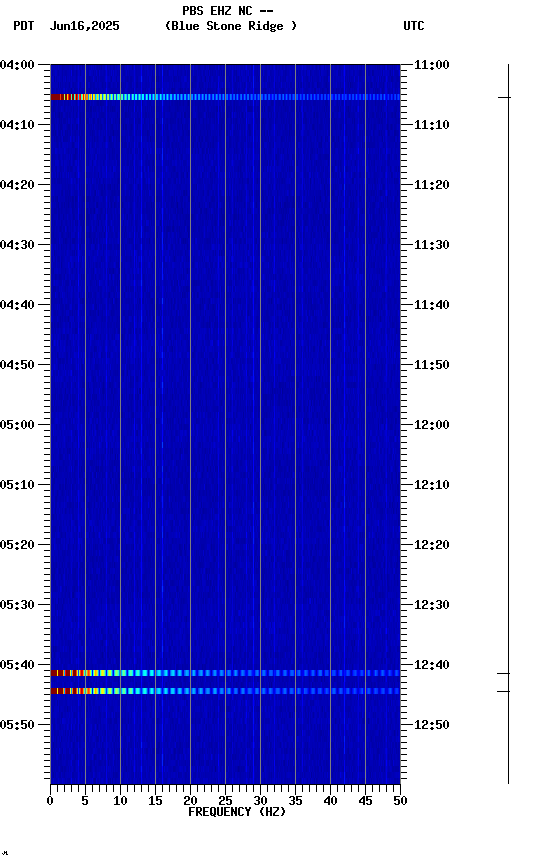Click the 04:00 PDT time label
The height and width of the screenshot is (864, 552).
(x=17, y=65)
